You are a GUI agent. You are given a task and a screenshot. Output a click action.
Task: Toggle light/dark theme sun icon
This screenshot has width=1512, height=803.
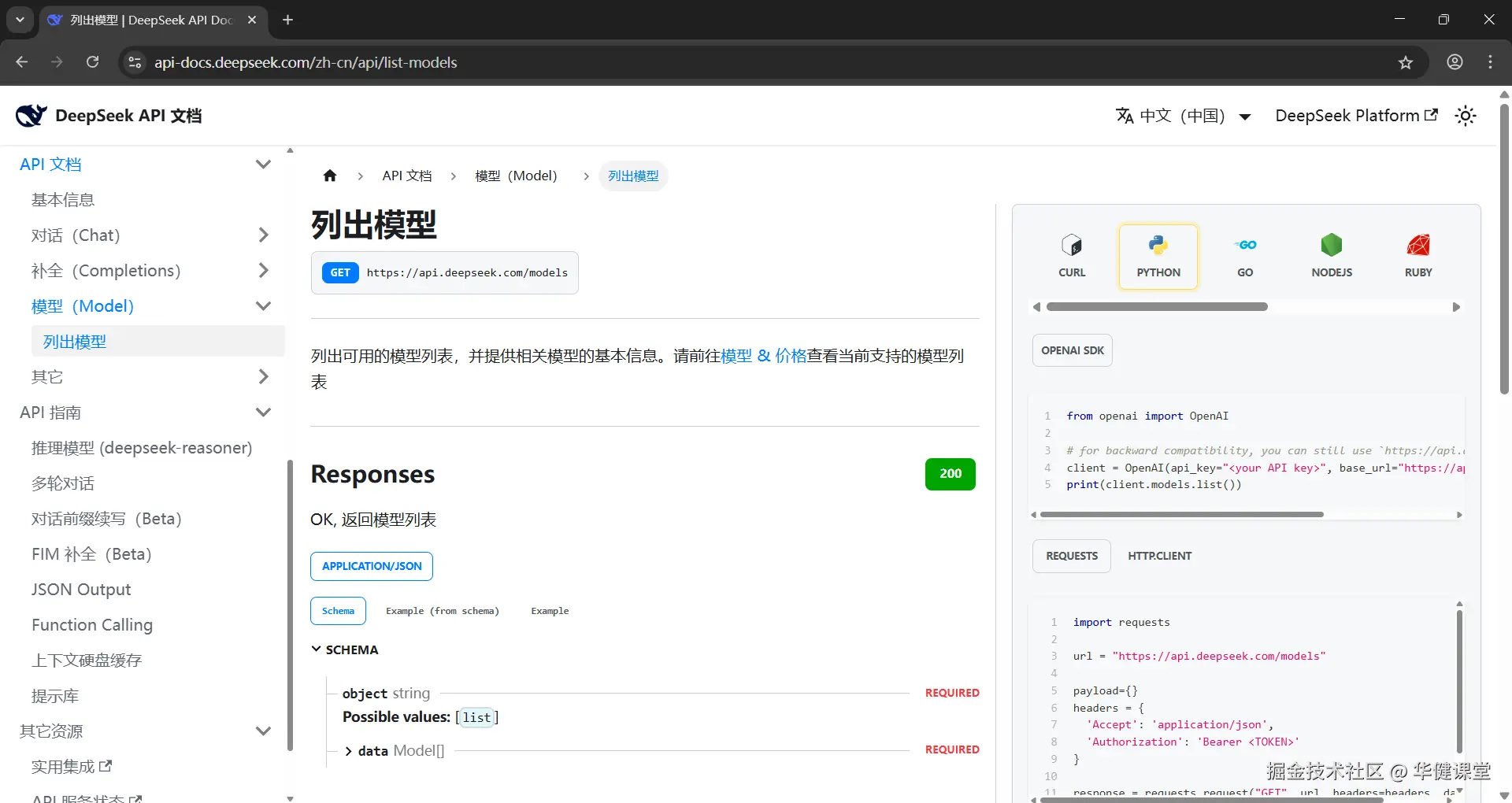[1466, 116]
